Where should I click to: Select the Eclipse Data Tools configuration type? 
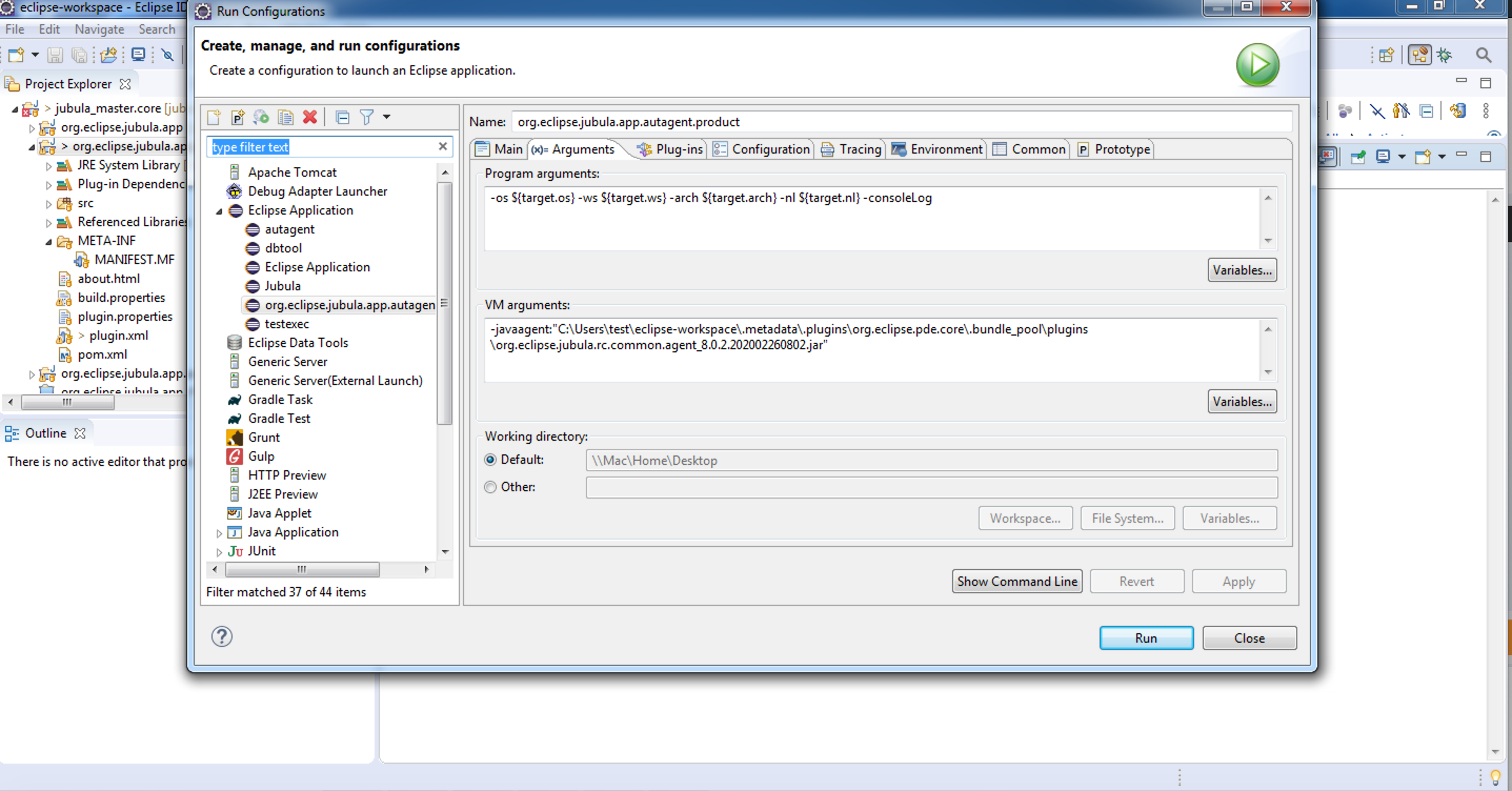(298, 343)
